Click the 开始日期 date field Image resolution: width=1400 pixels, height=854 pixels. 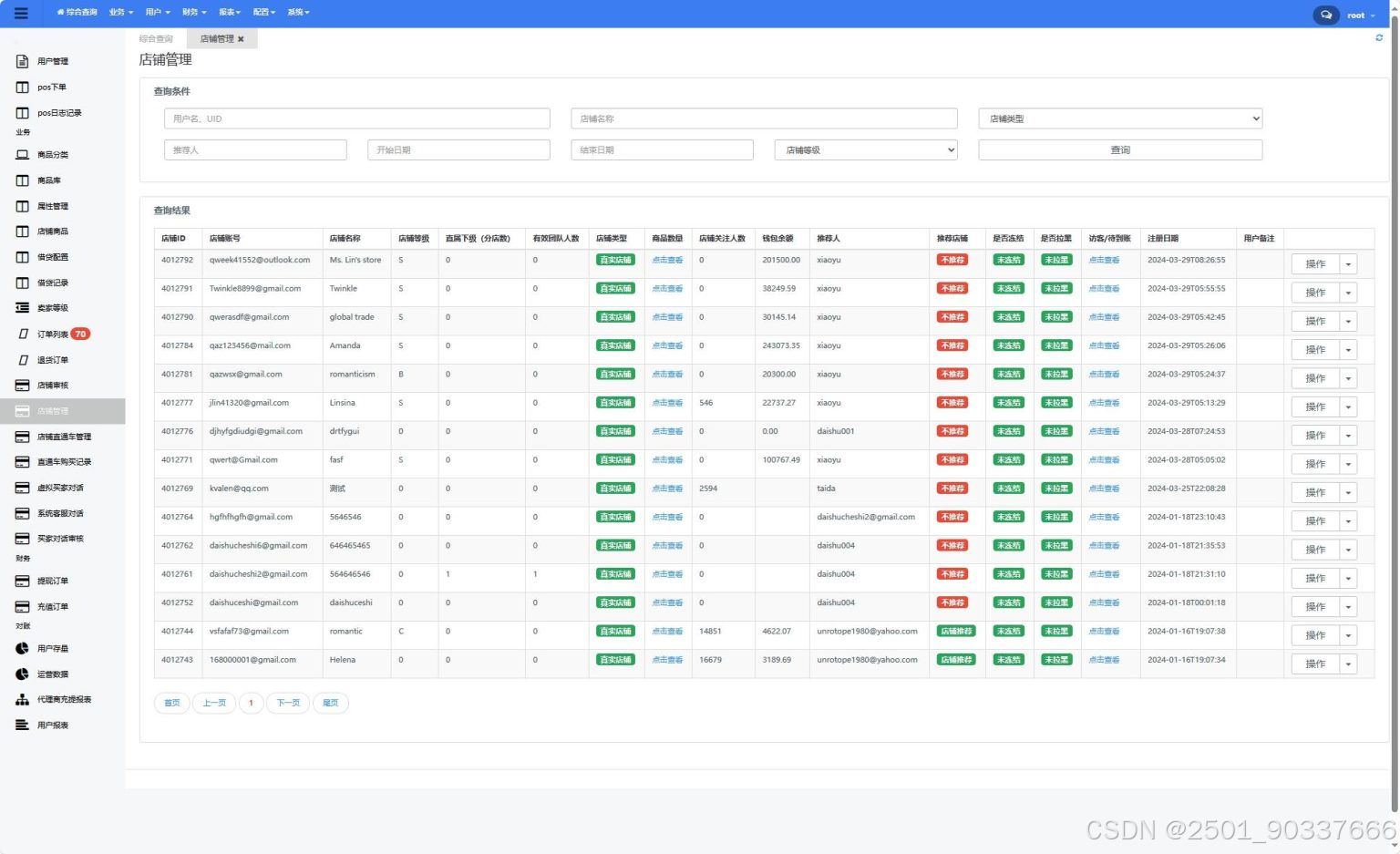coord(458,149)
